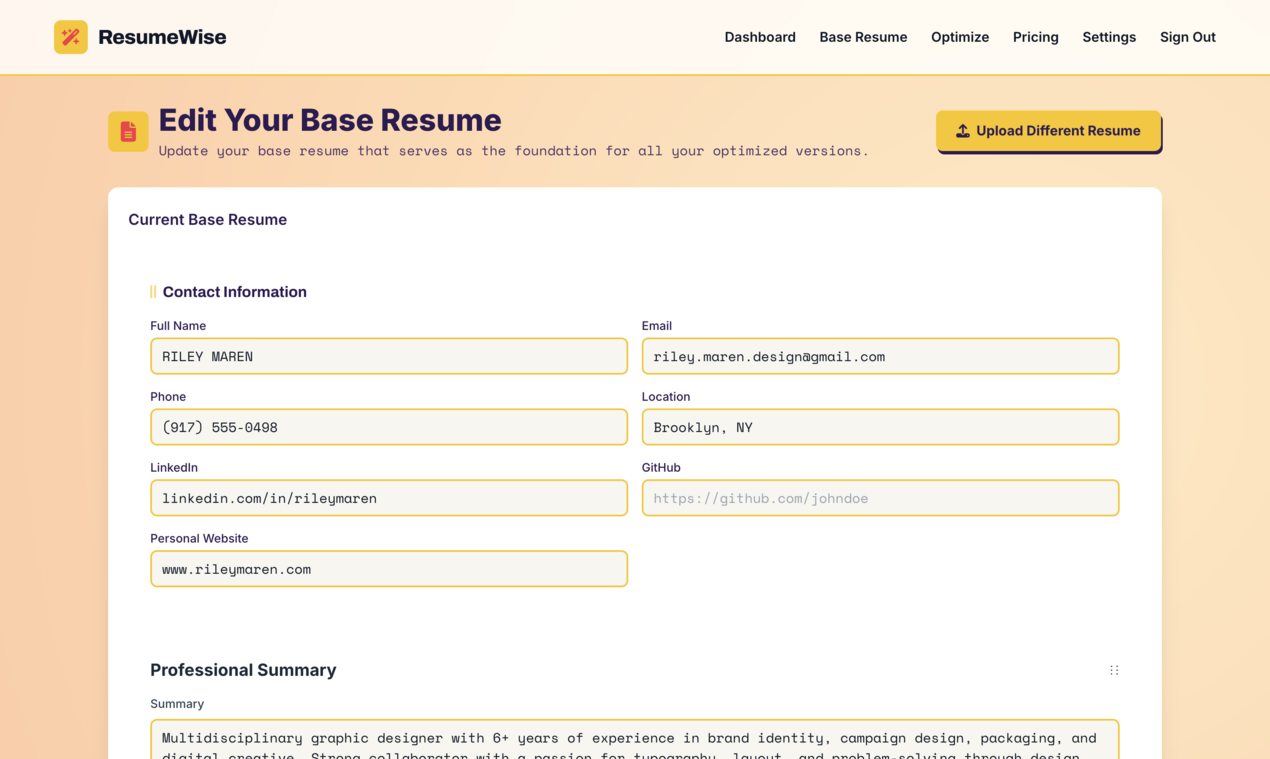The height and width of the screenshot is (759, 1270).
Task: Click the Full Name field label
Action: click(x=178, y=326)
